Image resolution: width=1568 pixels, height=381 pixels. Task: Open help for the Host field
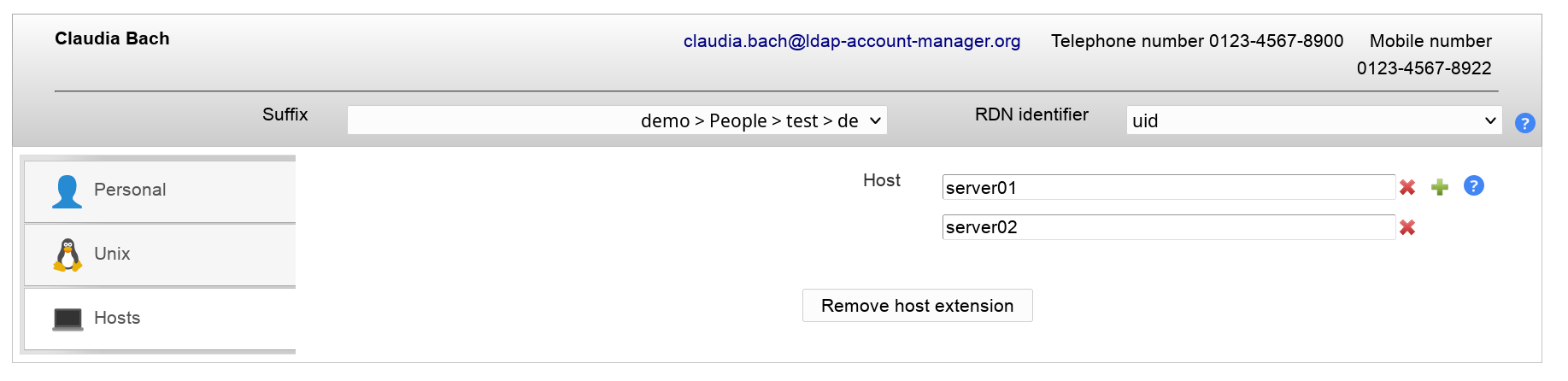click(x=1474, y=185)
